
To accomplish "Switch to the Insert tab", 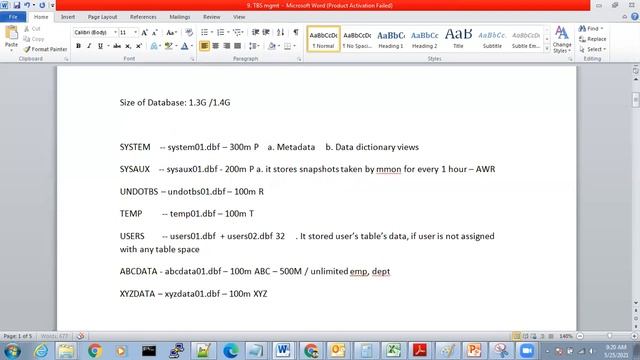I will tap(68, 17).
